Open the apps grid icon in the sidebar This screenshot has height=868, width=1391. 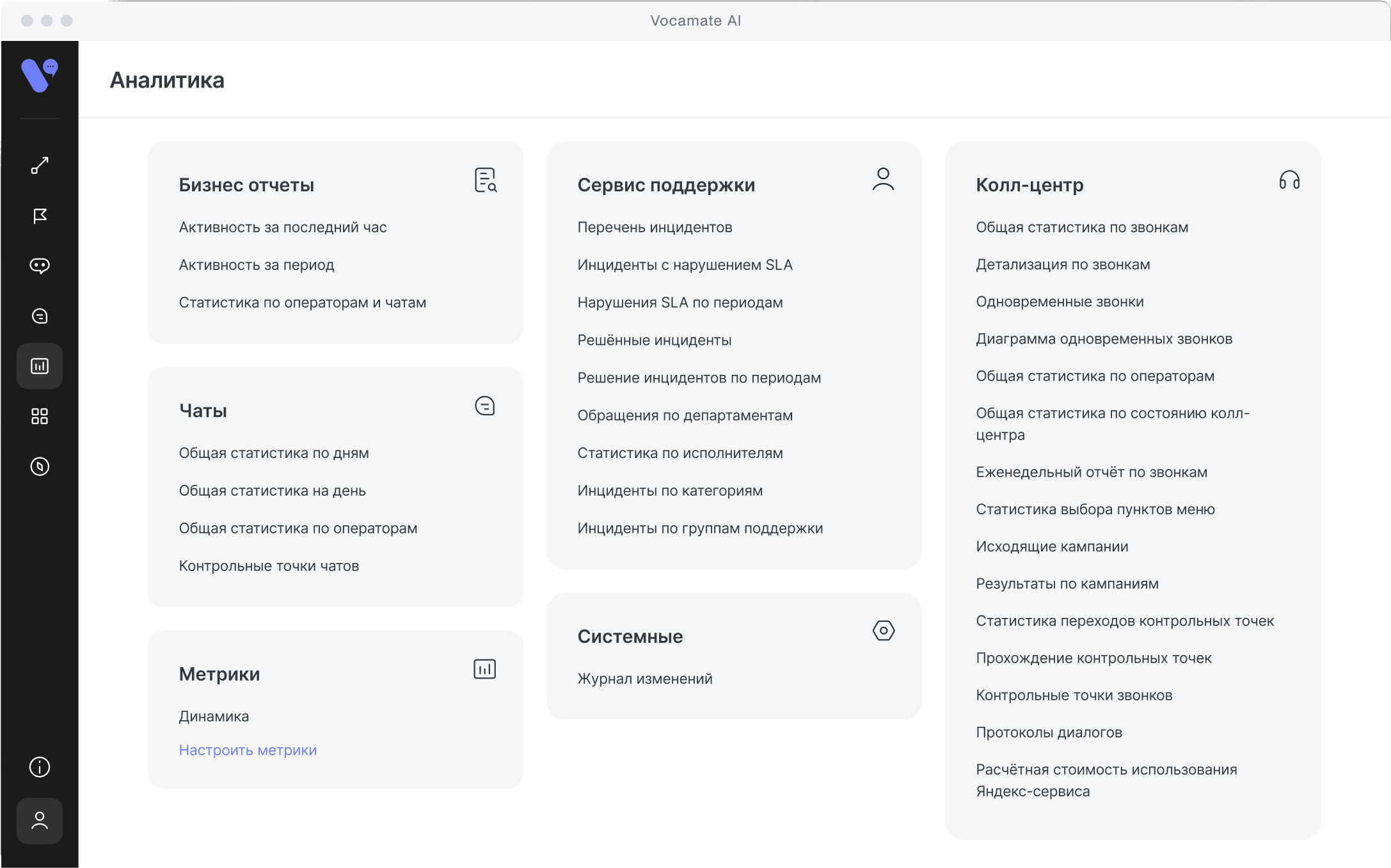[39, 416]
